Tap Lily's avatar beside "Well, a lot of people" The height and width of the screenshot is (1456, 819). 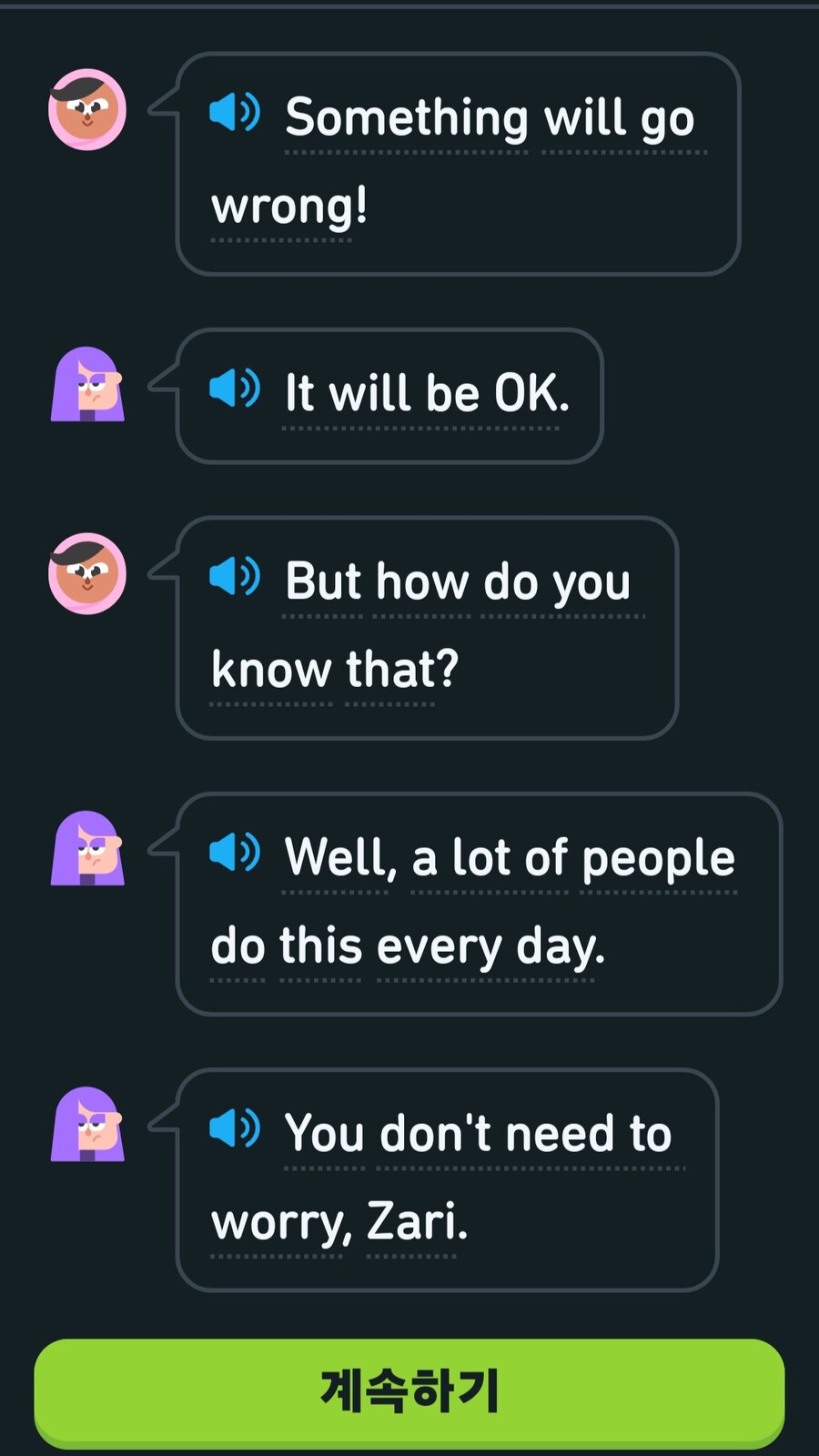click(87, 849)
